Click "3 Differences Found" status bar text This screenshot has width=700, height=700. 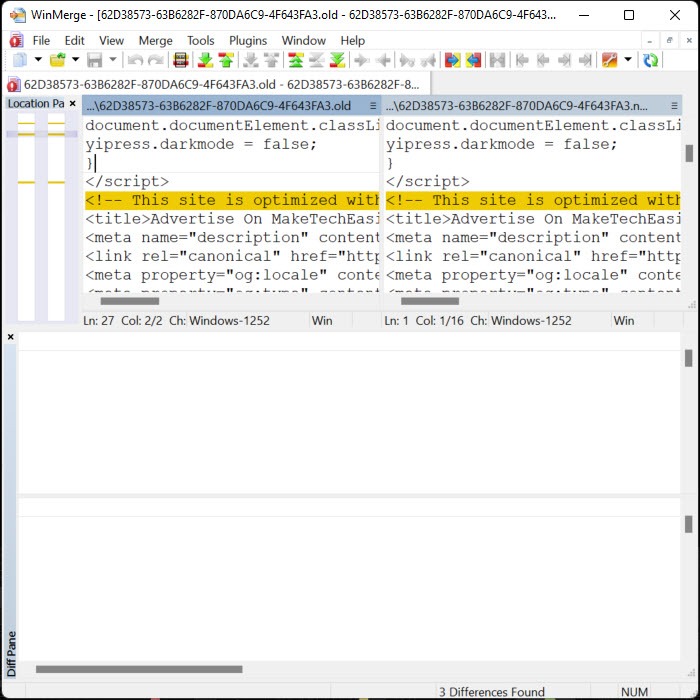point(492,692)
